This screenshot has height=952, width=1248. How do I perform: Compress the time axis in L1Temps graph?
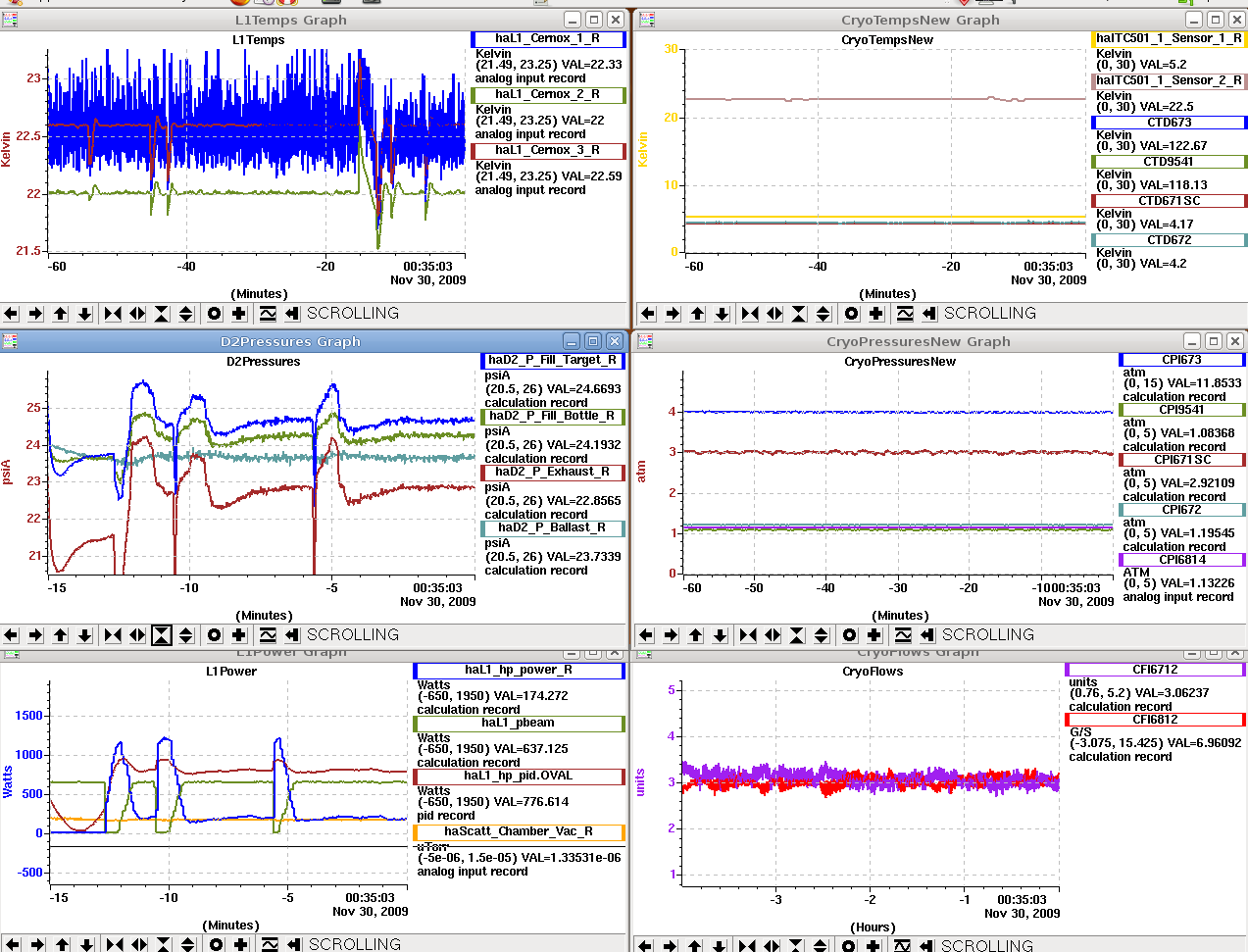[113, 314]
